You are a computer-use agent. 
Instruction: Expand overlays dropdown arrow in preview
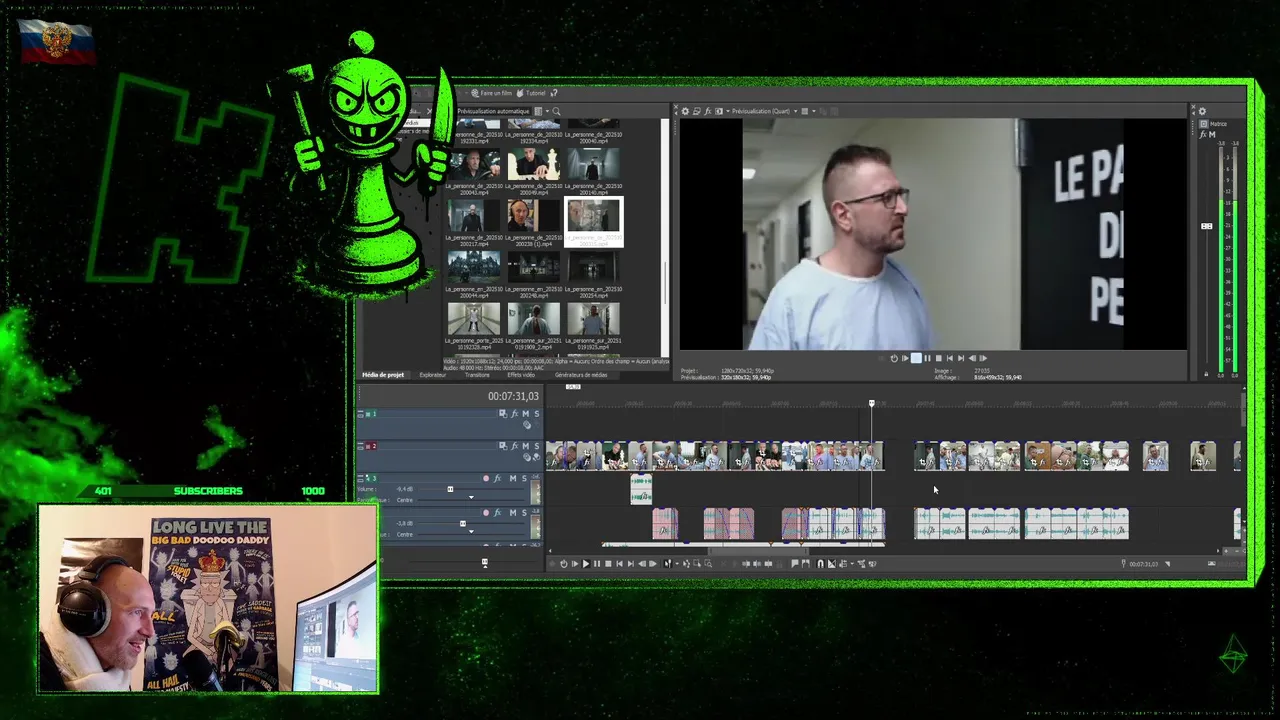(x=814, y=111)
